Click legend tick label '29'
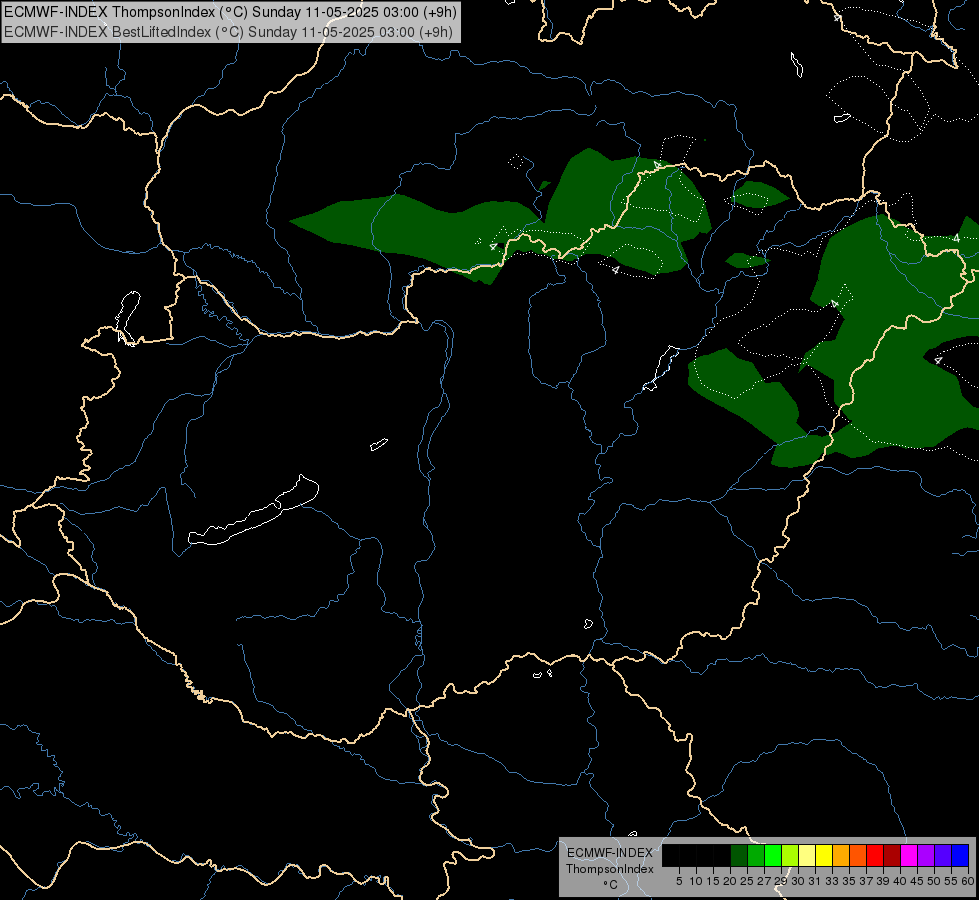The width and height of the screenshot is (979, 900). (x=780, y=881)
